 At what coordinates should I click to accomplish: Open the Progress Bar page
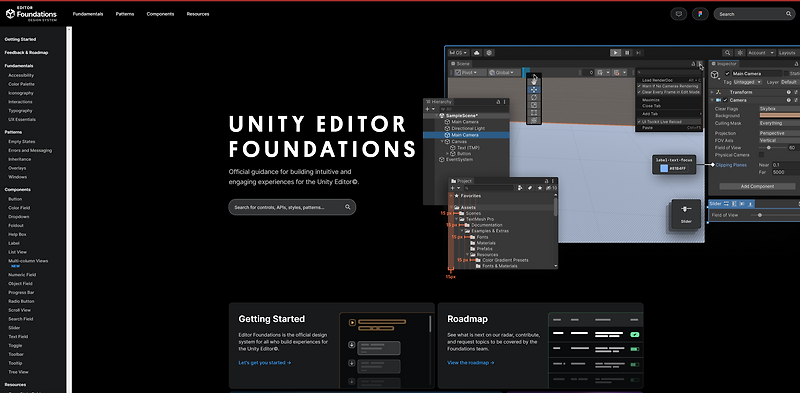[x=21, y=292]
